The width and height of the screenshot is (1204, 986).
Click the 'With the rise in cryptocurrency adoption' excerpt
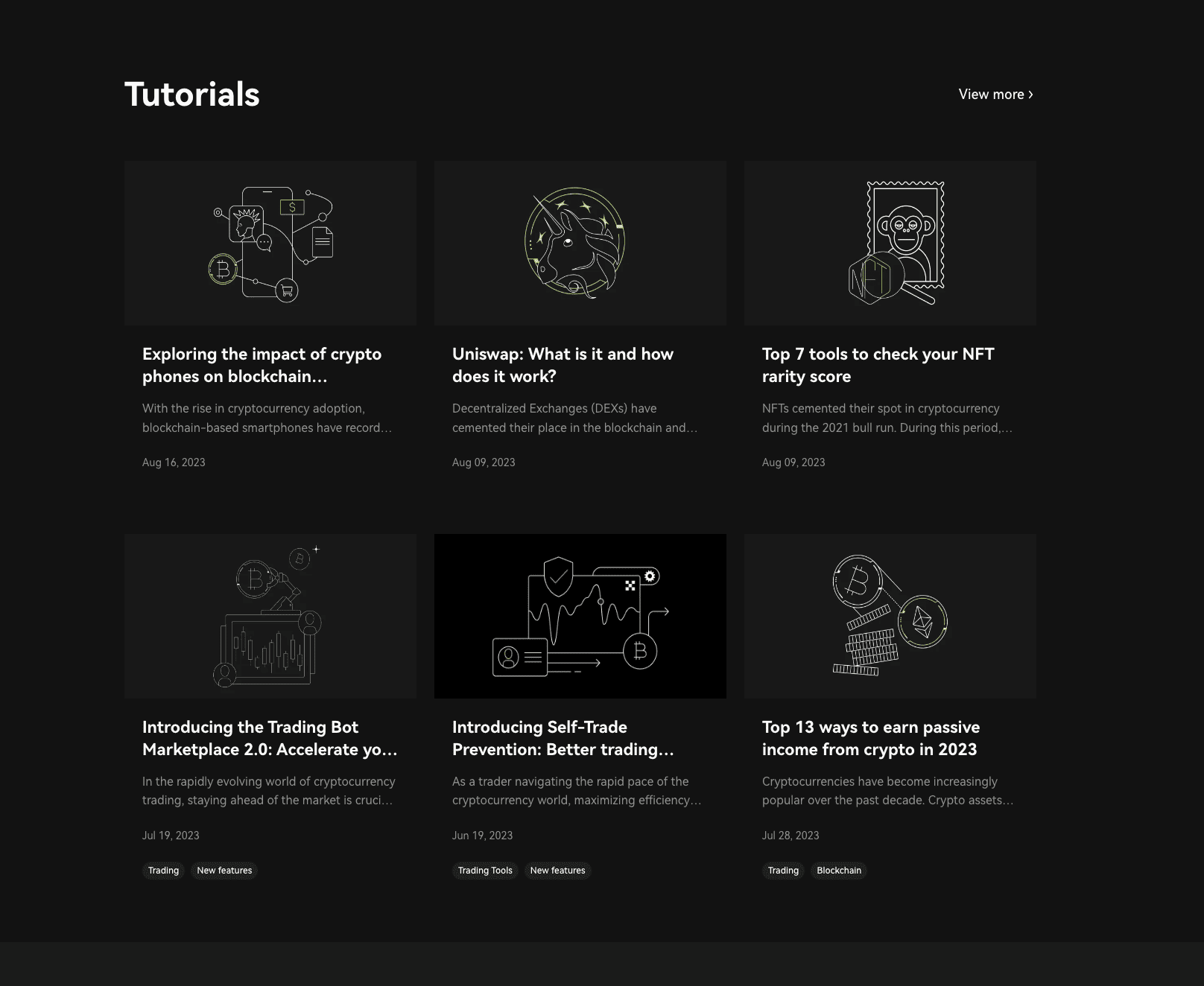(267, 418)
